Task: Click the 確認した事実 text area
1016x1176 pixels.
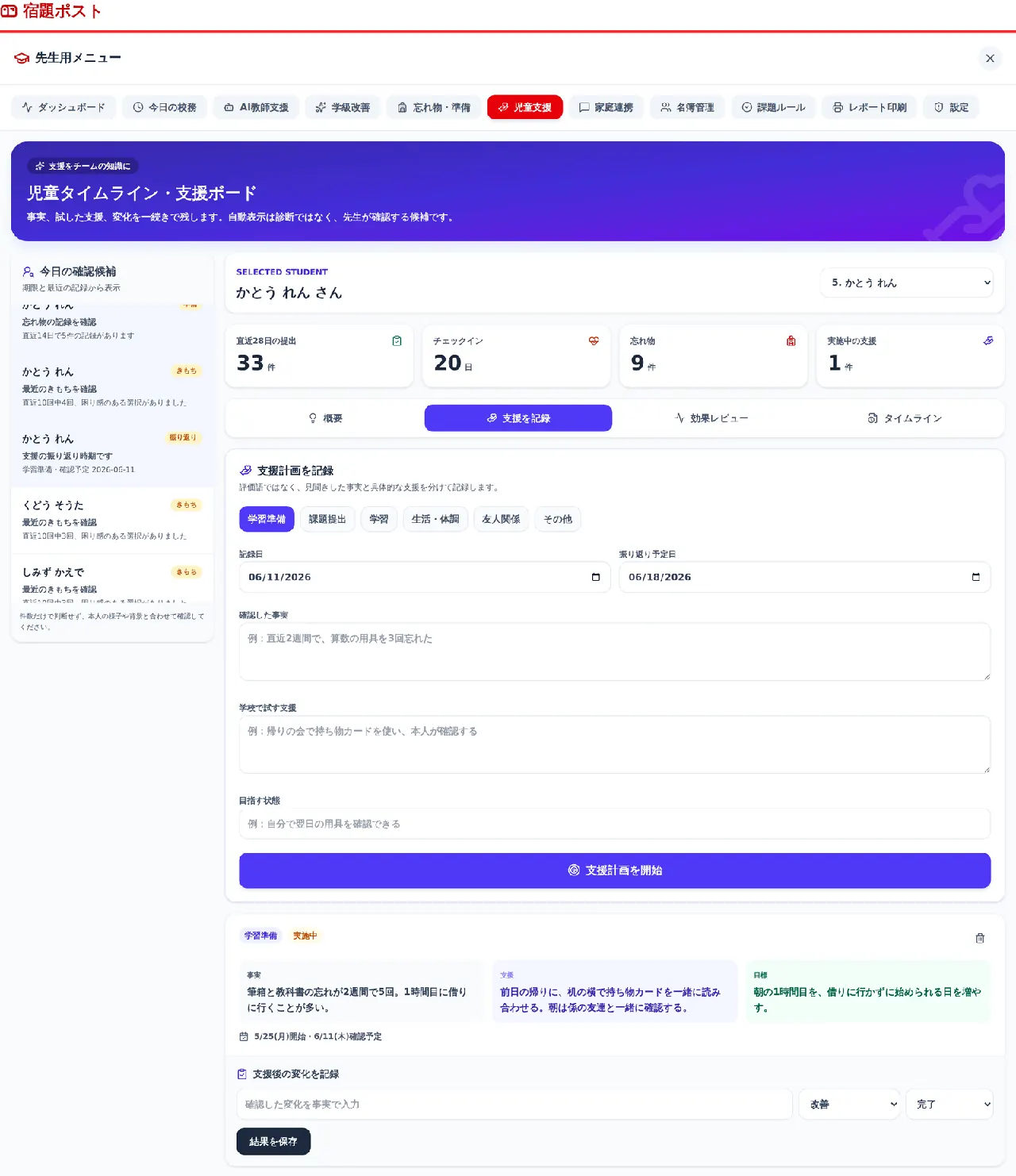Action: click(x=614, y=651)
